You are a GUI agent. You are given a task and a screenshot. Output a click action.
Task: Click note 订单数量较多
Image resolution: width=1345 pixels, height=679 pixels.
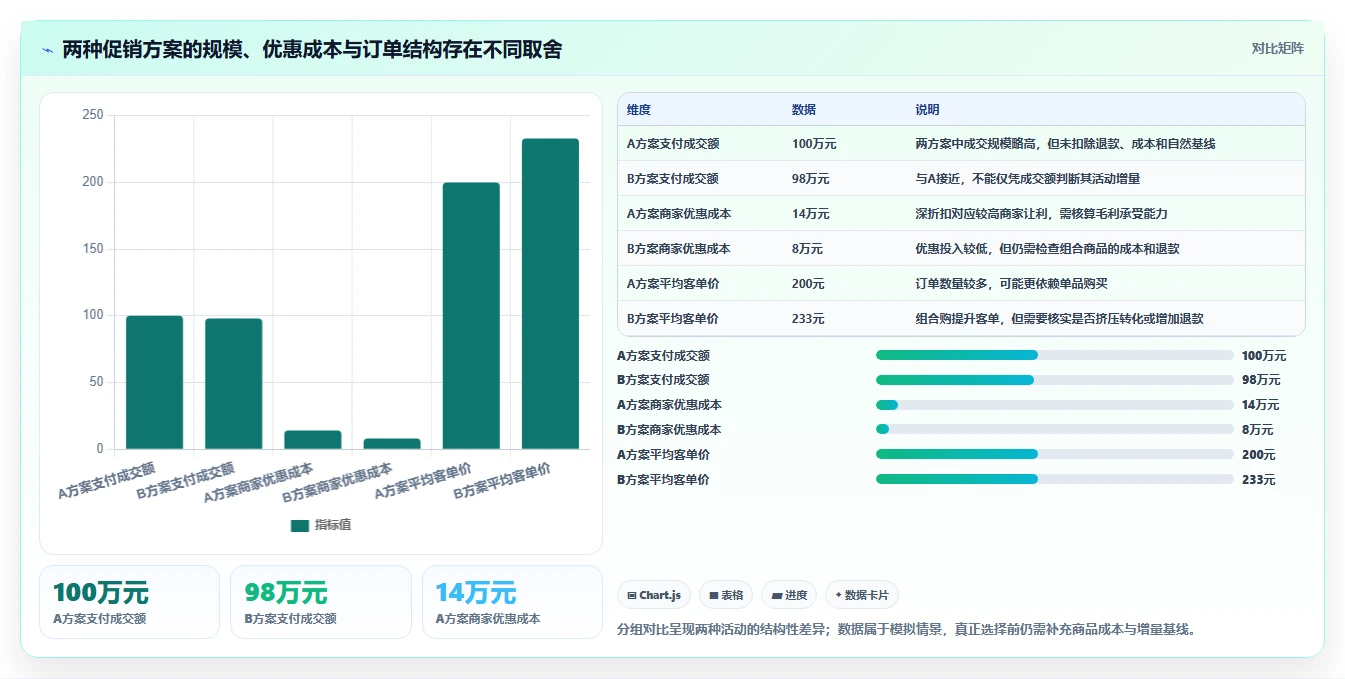click(x=1012, y=284)
